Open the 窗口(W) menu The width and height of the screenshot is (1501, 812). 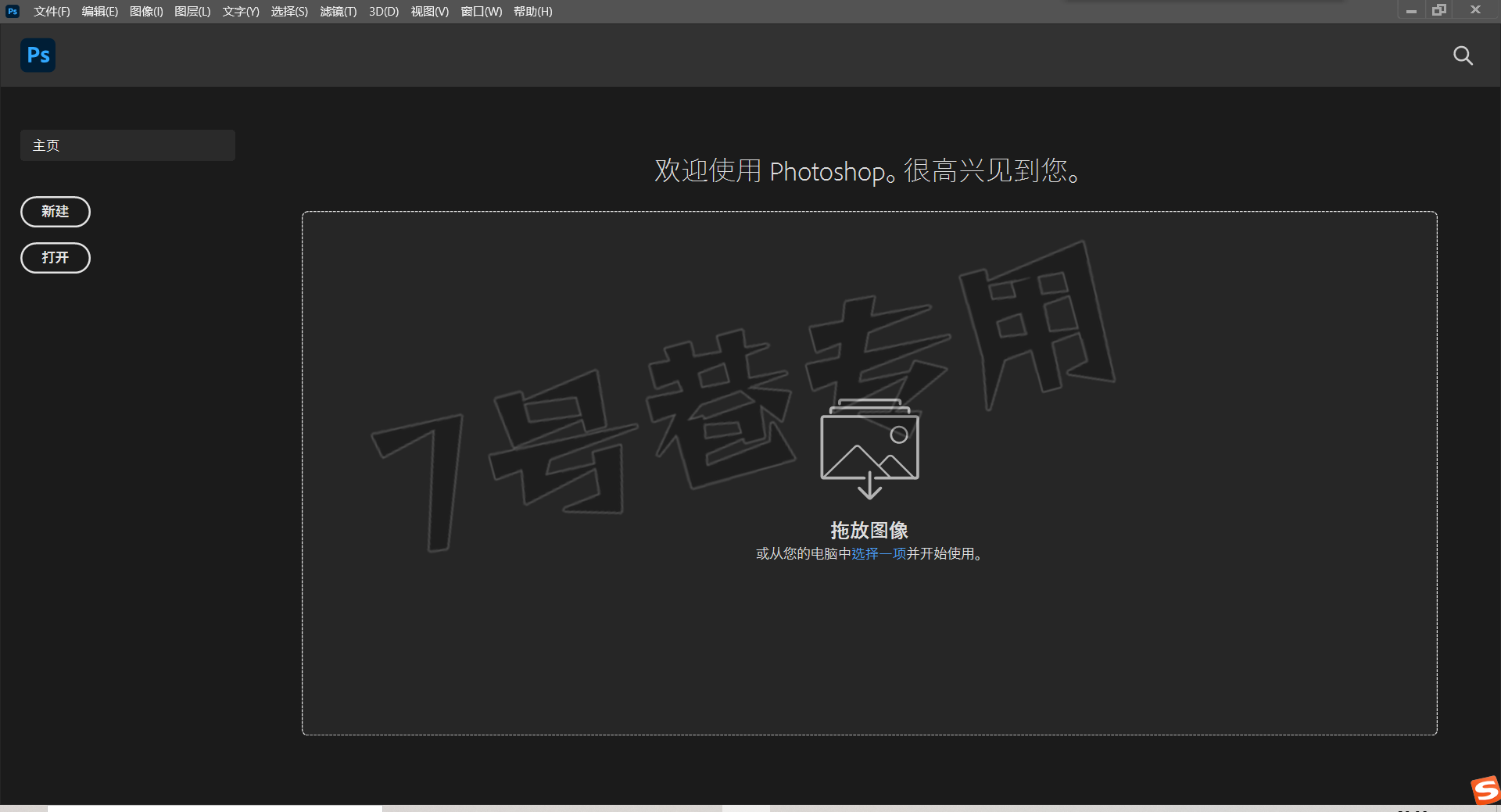coord(481,12)
